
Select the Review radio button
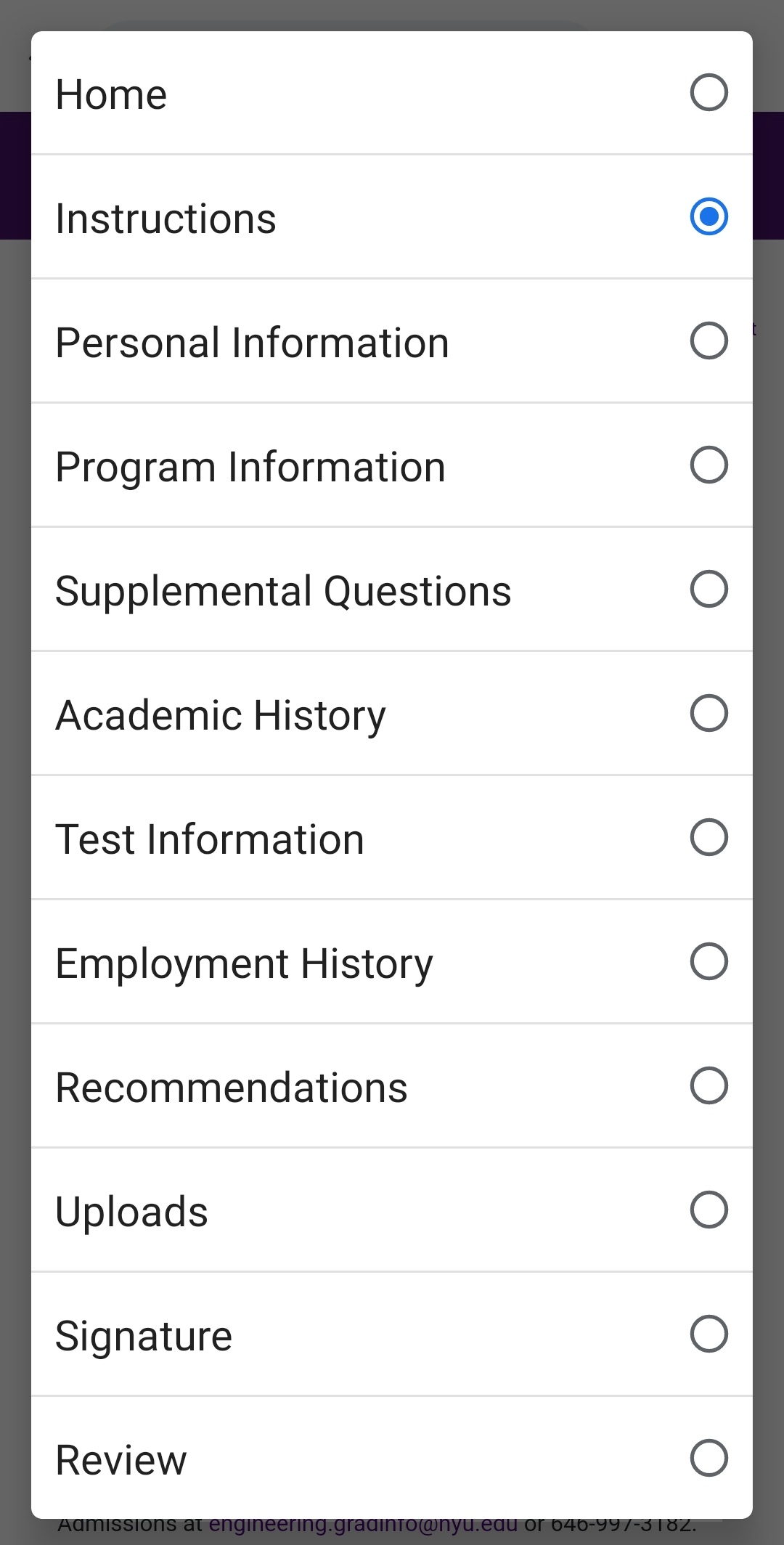[x=709, y=1459]
